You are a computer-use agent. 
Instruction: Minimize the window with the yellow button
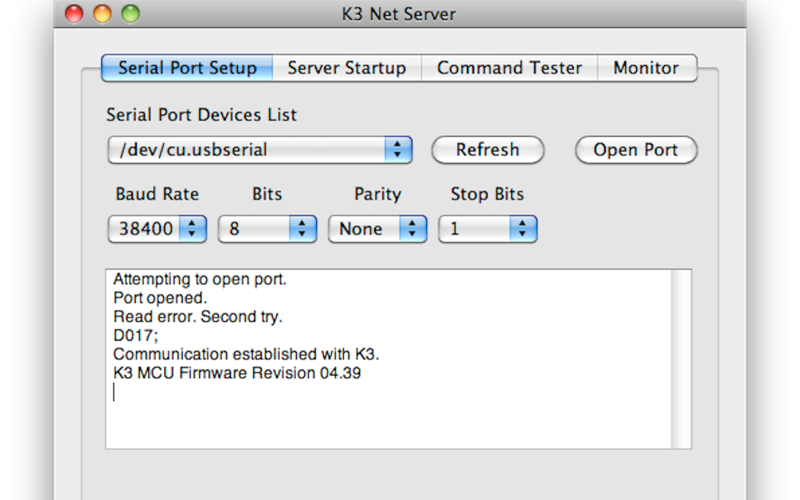tap(102, 14)
